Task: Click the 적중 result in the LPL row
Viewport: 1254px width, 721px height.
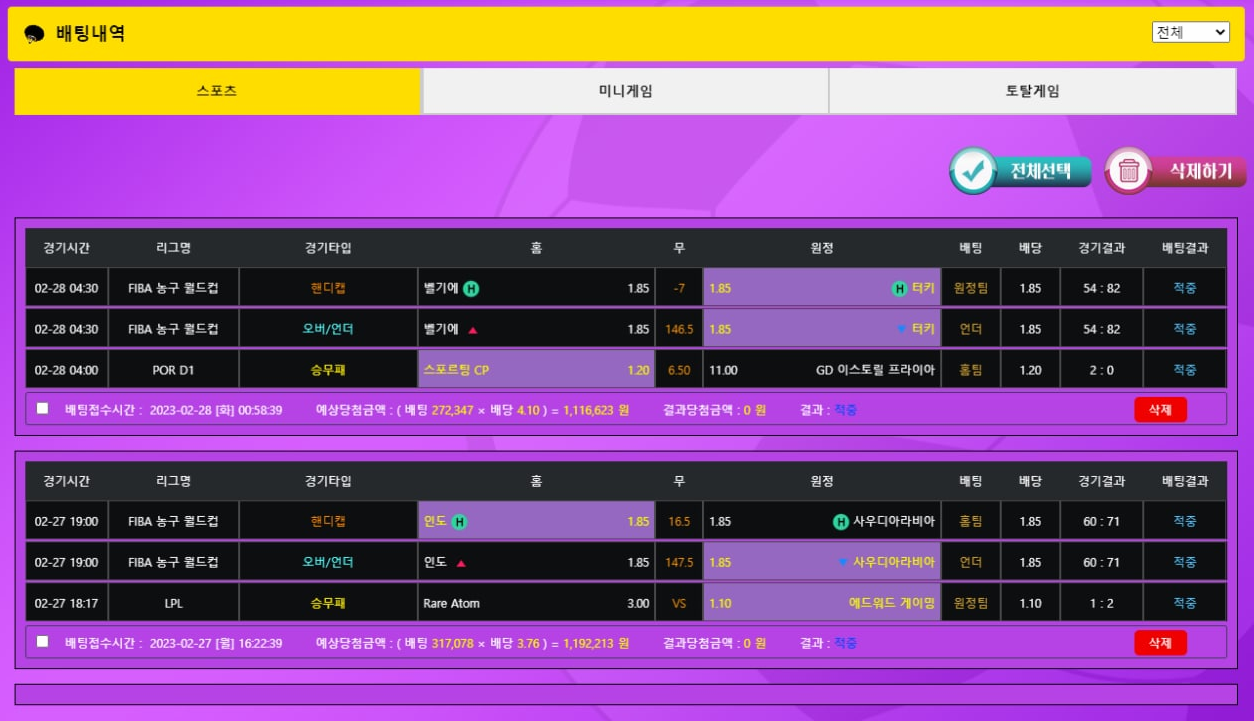Action: point(1184,603)
